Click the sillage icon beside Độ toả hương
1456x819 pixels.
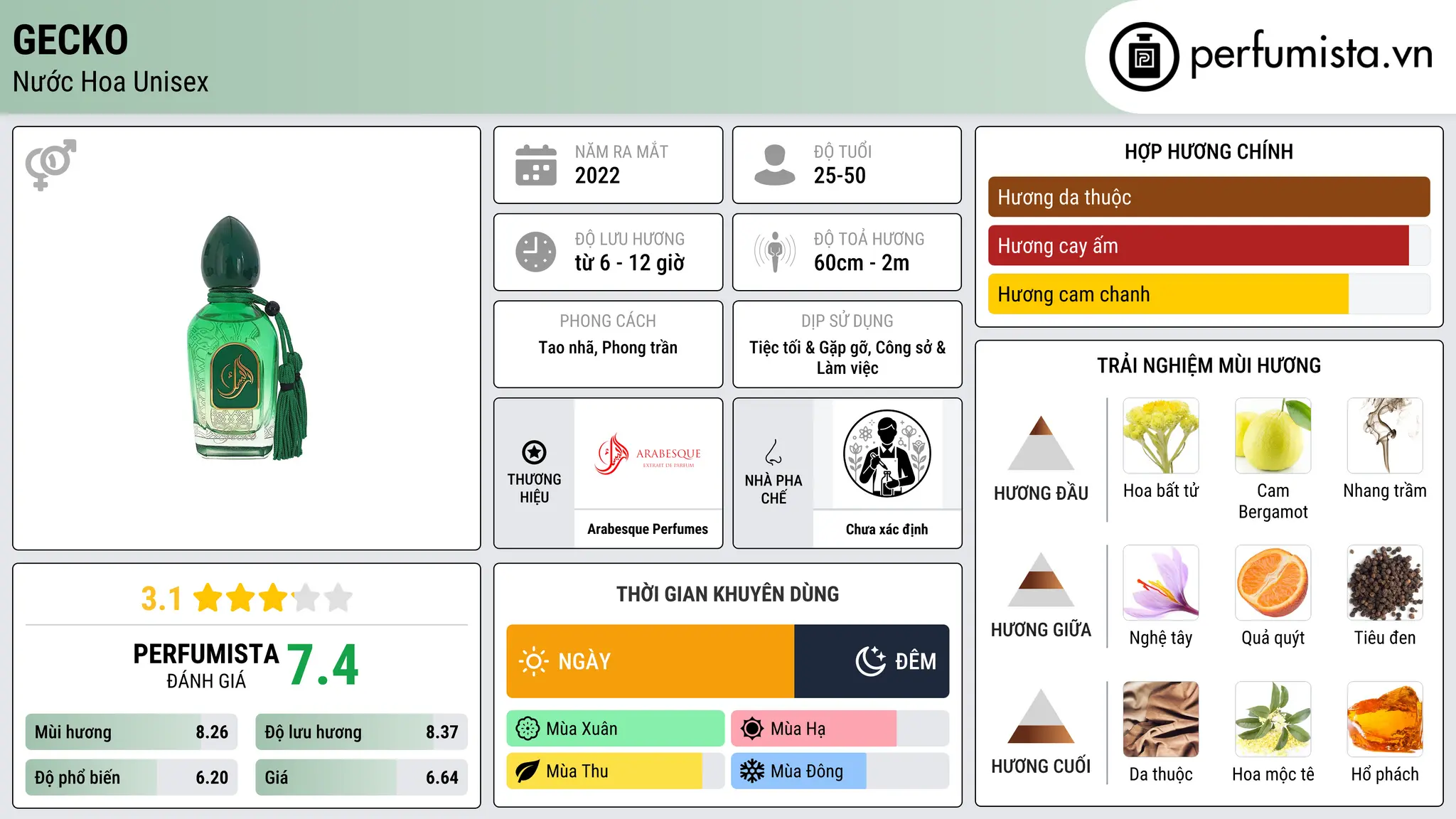(775, 252)
